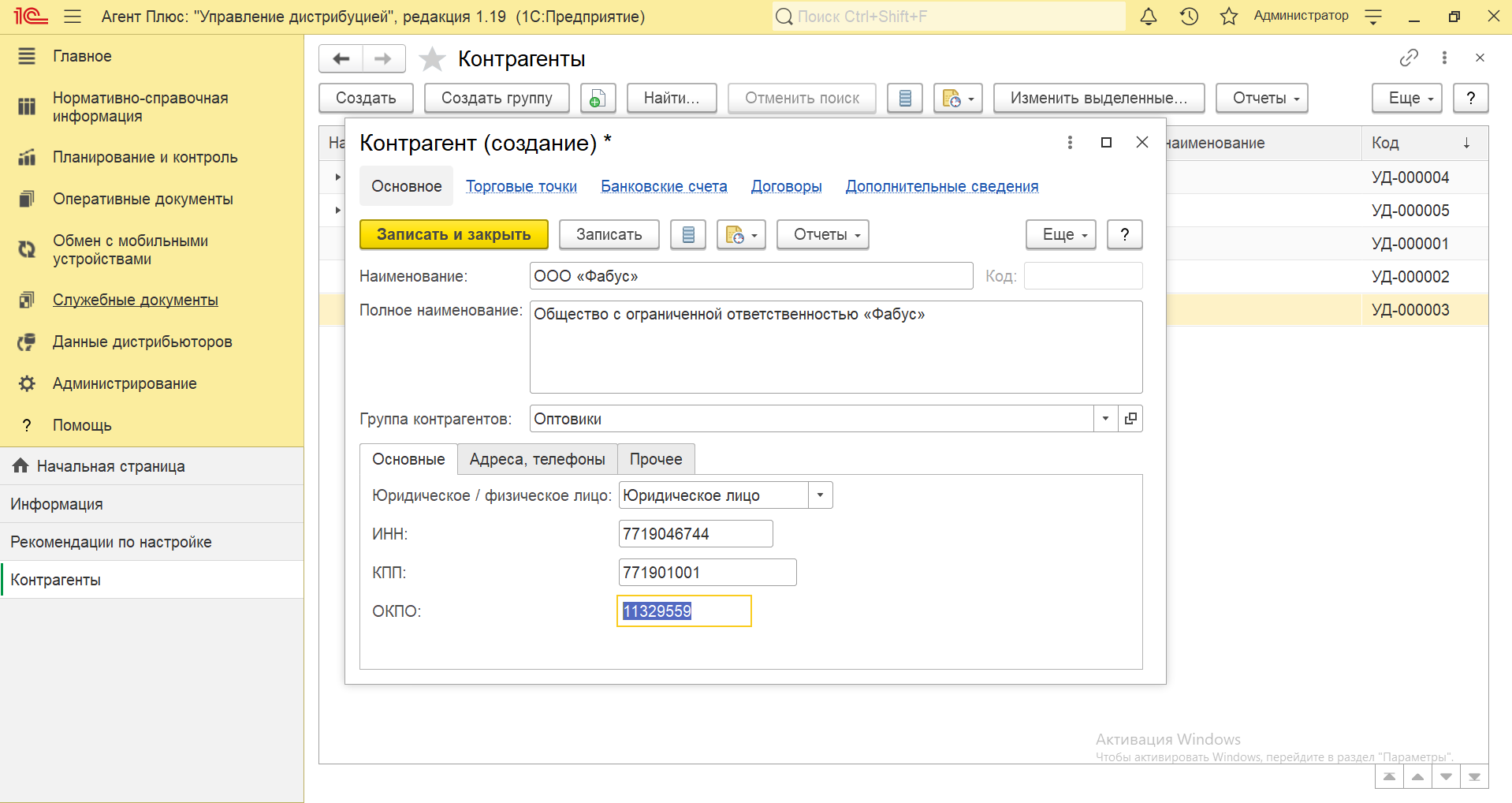Open the three-dot menu in Контрагент dialog
Screen dimensions: 1512x803
[1070, 142]
